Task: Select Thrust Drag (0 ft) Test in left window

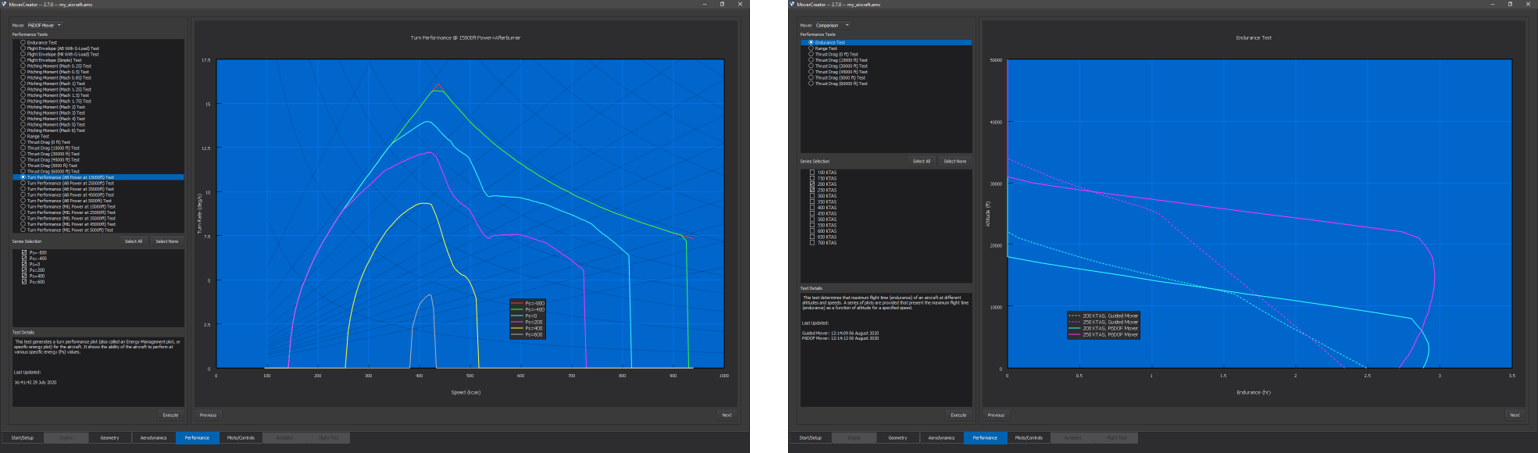Action: pos(24,142)
